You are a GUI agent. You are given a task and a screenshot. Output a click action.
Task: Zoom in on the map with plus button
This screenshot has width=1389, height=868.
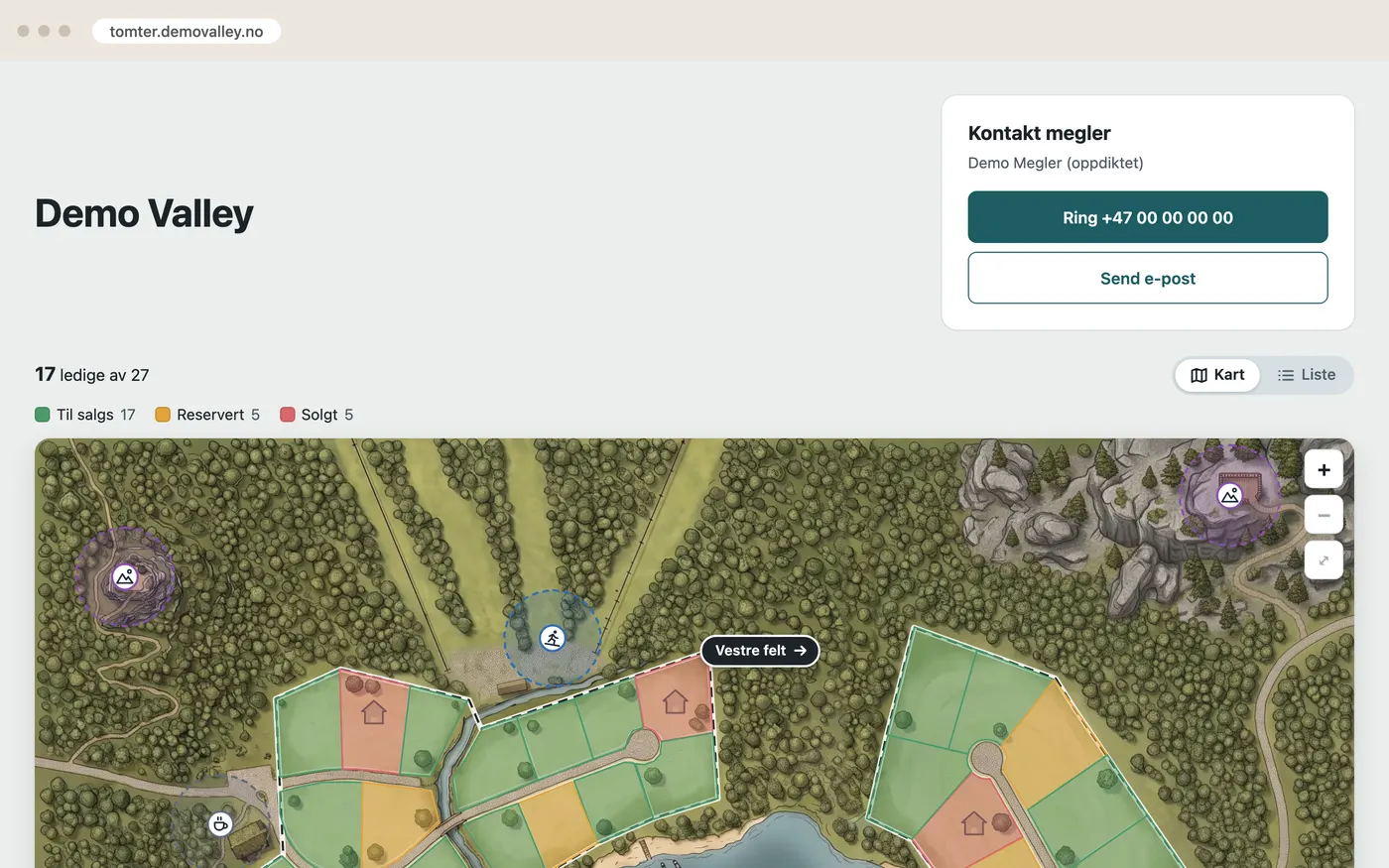[1324, 469]
